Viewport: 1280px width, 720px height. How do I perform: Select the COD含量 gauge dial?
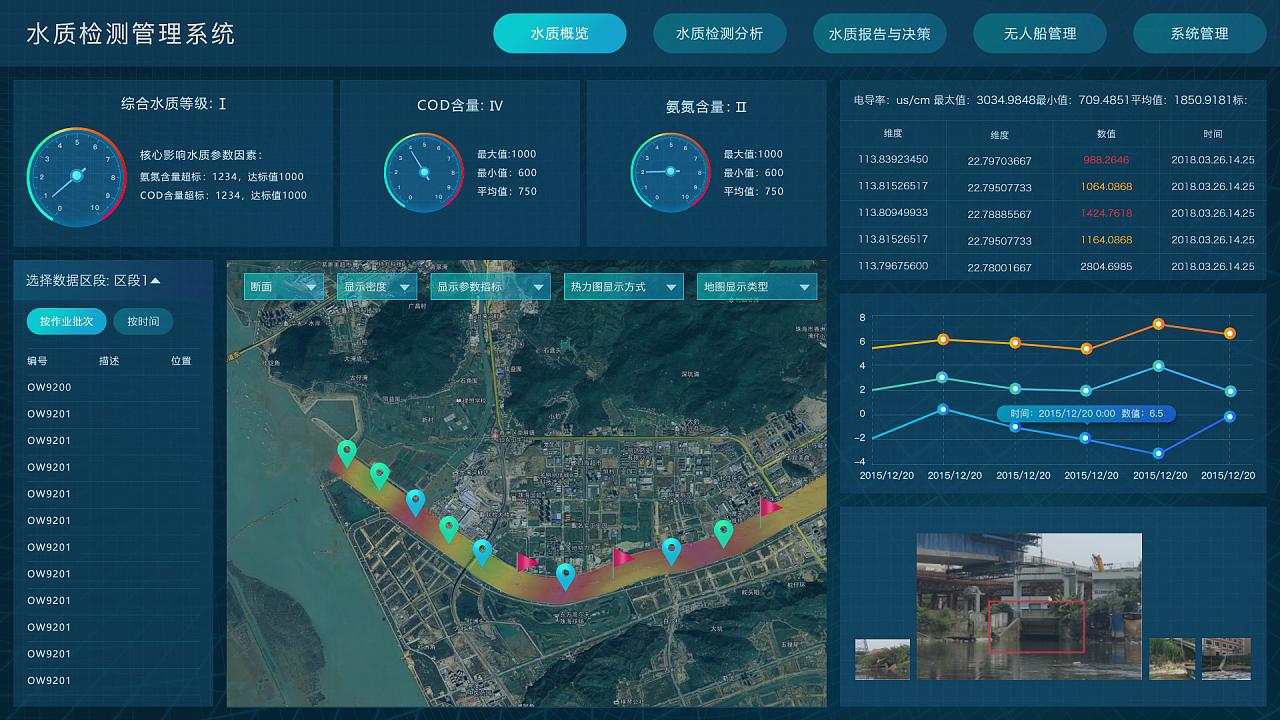pyautogui.click(x=424, y=172)
